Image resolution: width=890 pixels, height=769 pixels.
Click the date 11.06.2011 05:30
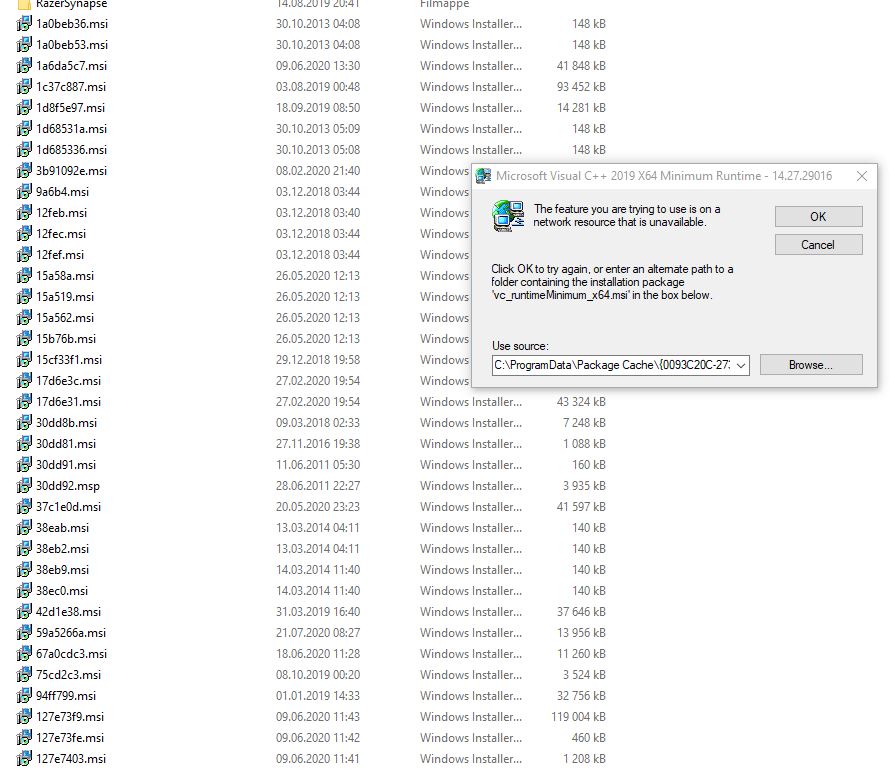click(318, 465)
